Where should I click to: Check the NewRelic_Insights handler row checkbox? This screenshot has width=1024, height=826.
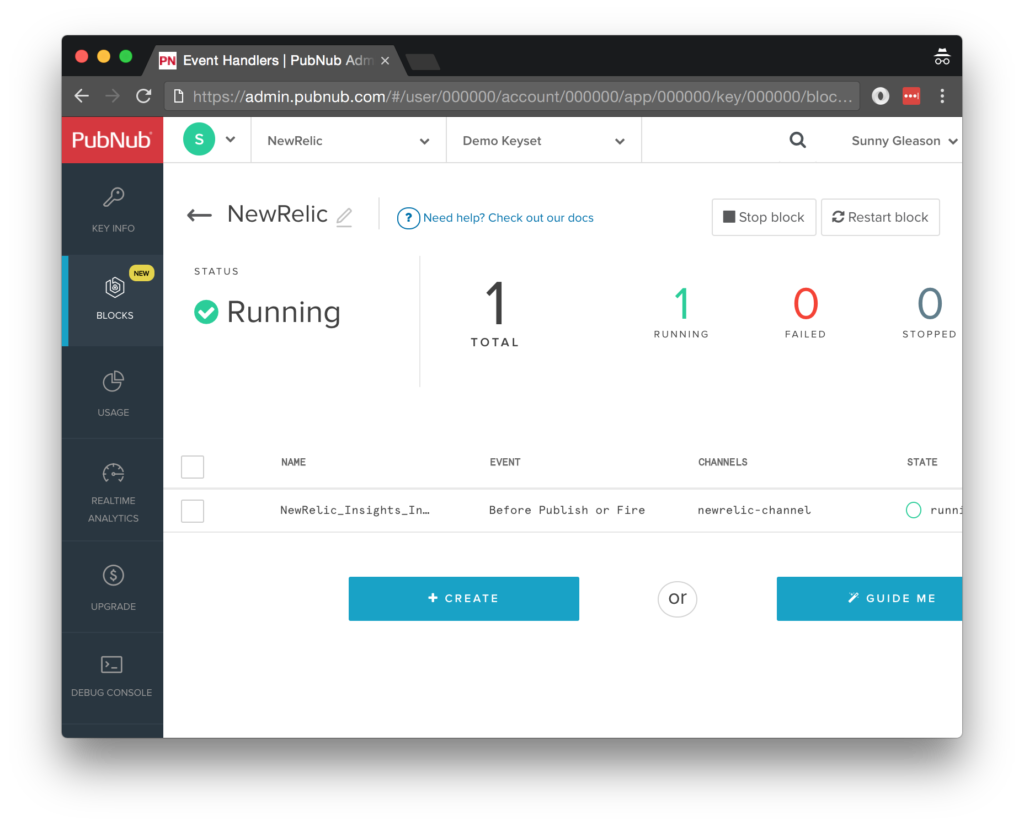(x=192, y=510)
